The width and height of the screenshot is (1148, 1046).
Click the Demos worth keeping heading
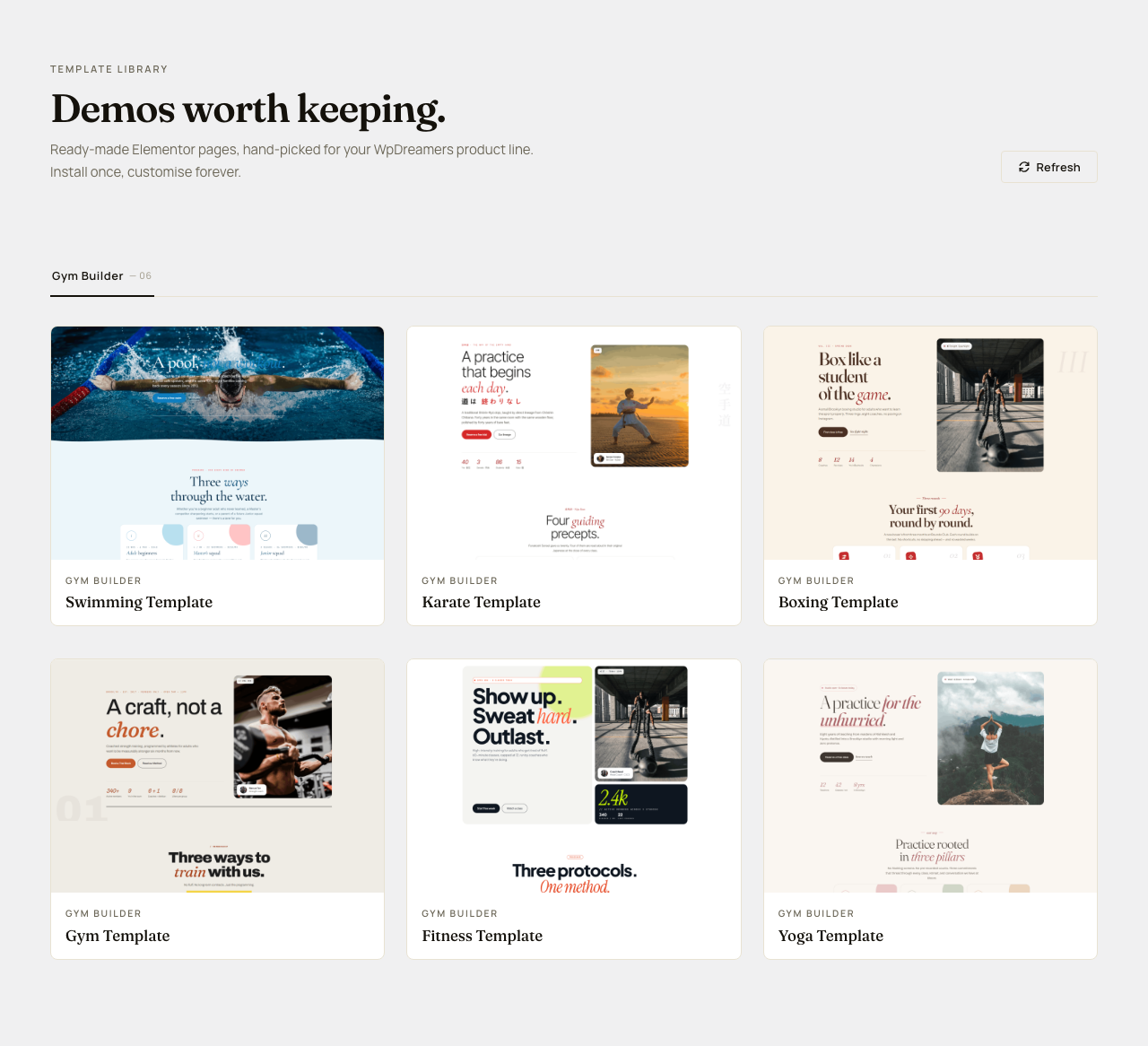[x=248, y=109]
